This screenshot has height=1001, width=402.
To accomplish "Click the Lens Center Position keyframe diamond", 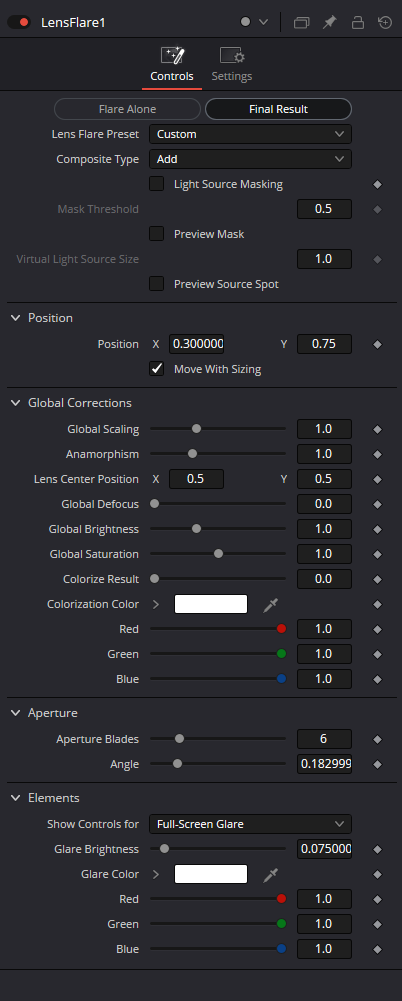I will 377,479.
